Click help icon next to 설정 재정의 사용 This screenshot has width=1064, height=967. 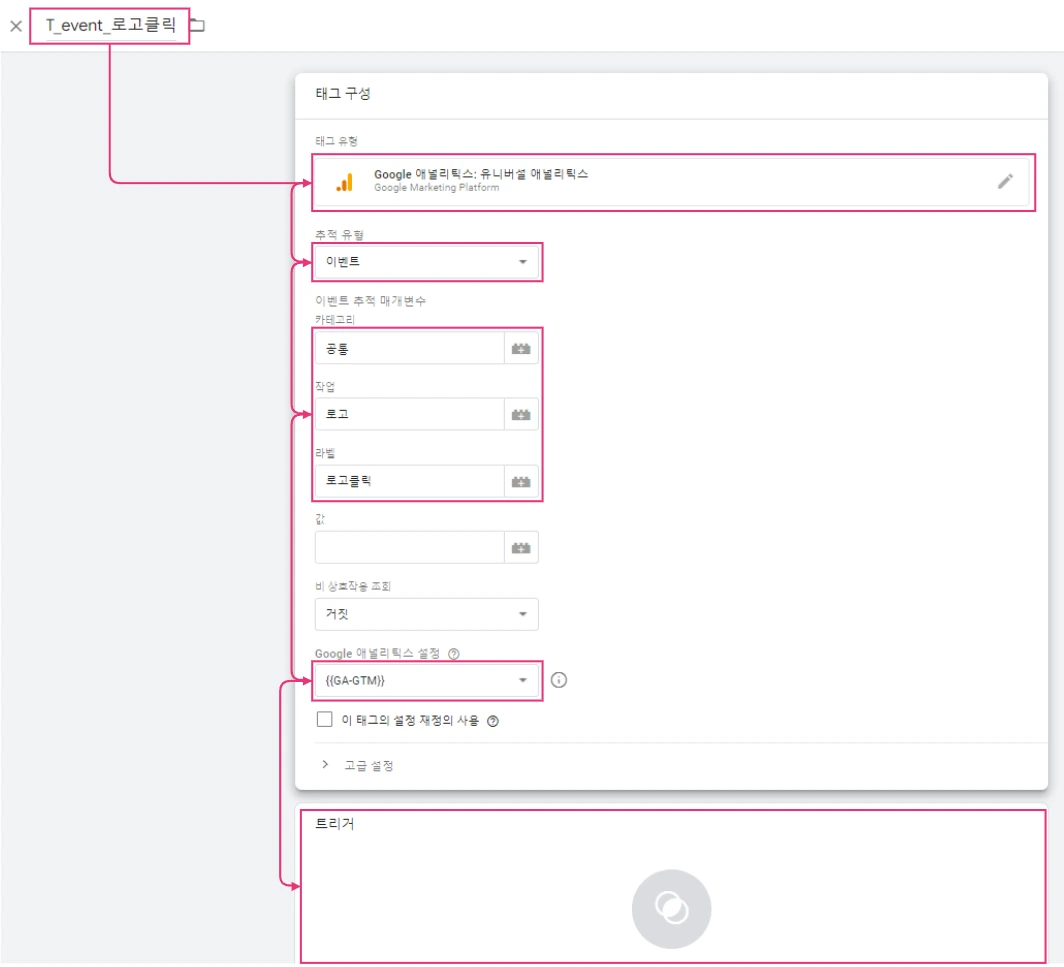[x=493, y=721]
